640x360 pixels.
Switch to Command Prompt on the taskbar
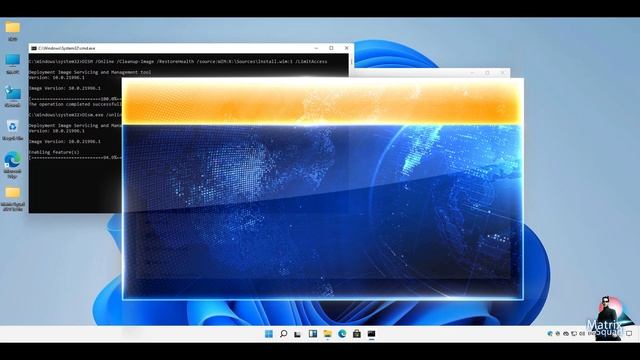click(371, 334)
